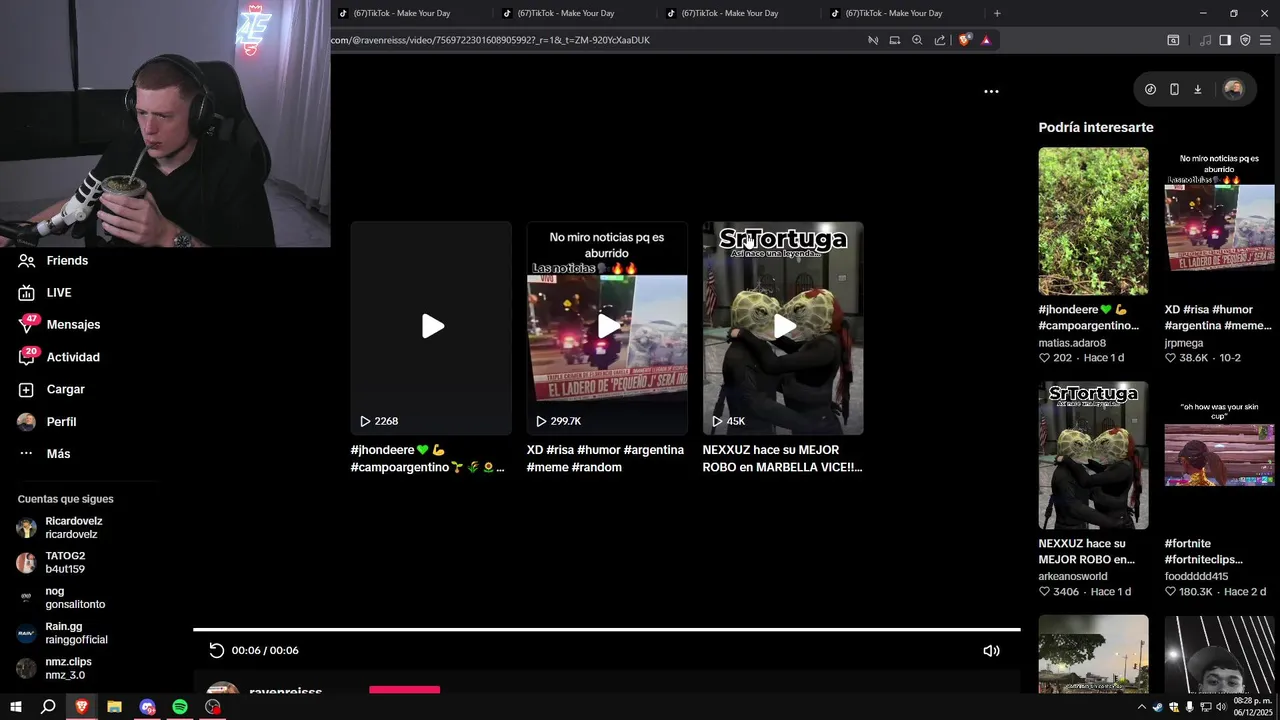Click the "Podría interesarte" heading

[1095, 127]
